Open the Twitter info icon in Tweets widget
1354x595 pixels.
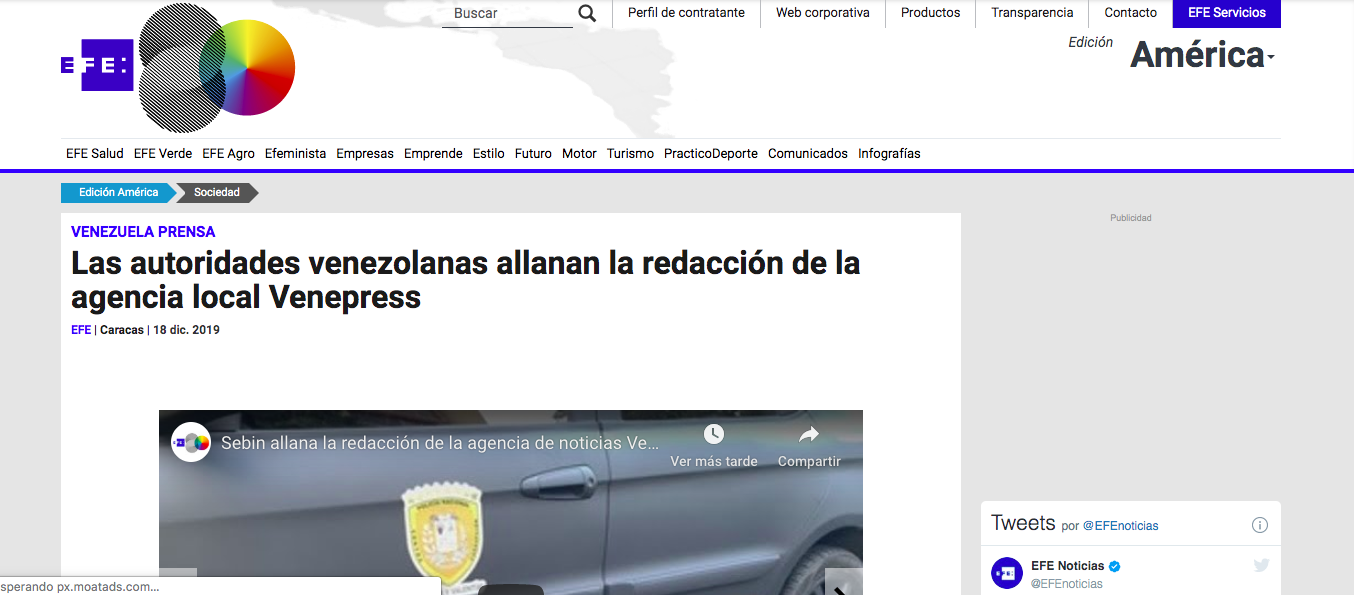point(1260,525)
